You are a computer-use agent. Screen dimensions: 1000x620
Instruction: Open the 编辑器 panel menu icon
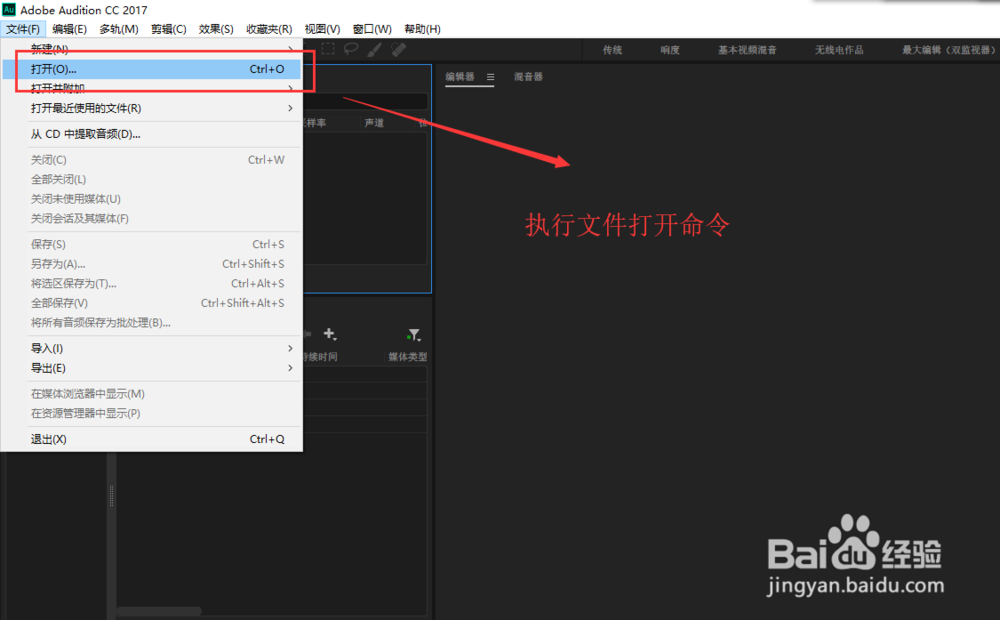tap(490, 77)
